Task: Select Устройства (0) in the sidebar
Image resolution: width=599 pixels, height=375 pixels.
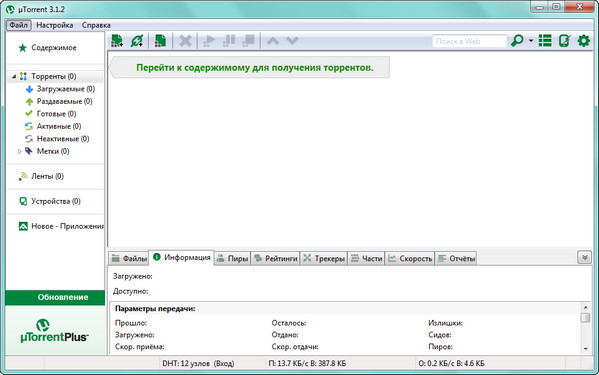Action: (56, 201)
